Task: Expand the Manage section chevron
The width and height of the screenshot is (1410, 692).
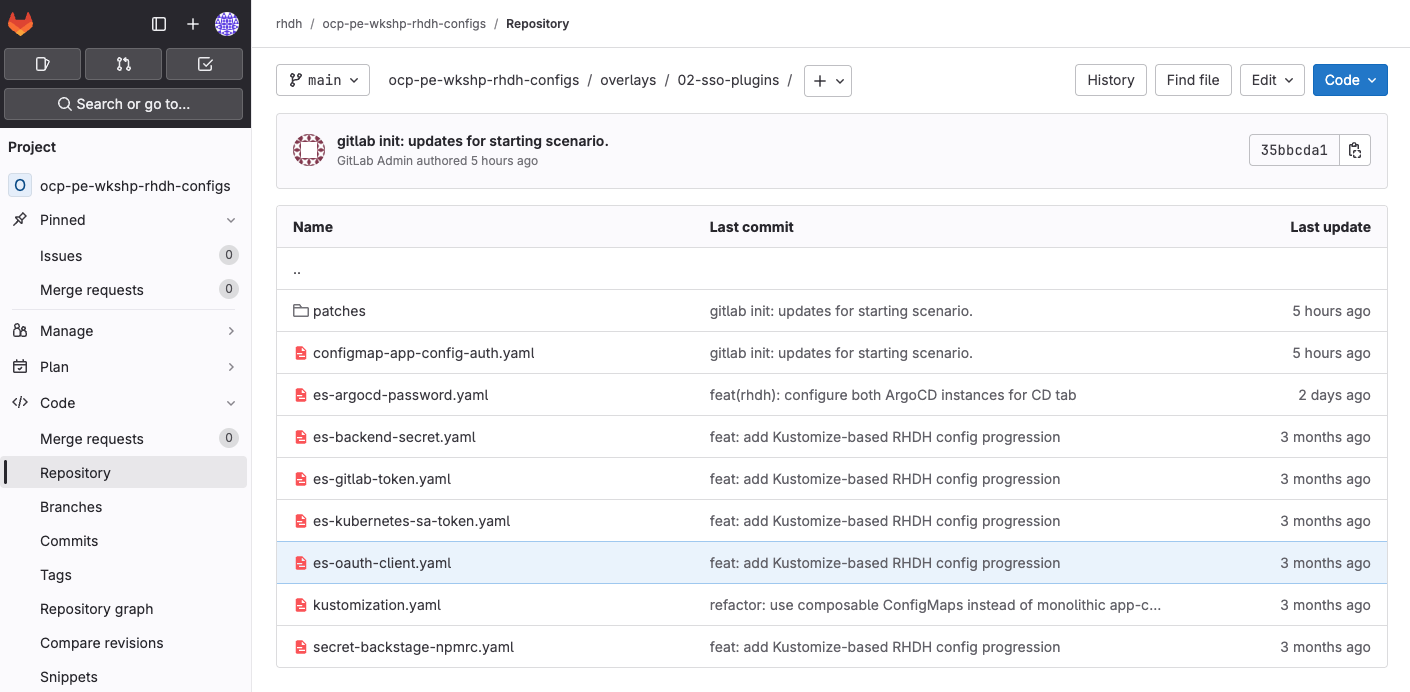Action: (x=231, y=331)
